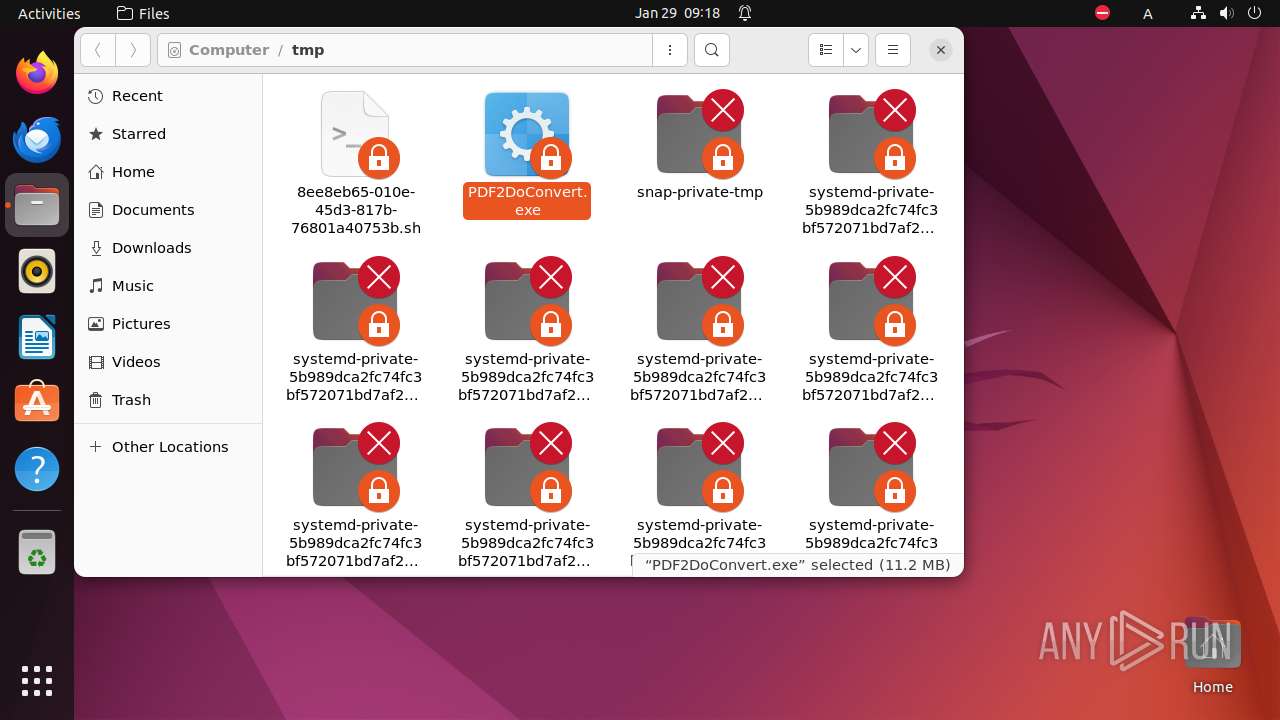Launch Thunderbird Mail from the dock
This screenshot has width=1280, height=720.
[x=37, y=139]
